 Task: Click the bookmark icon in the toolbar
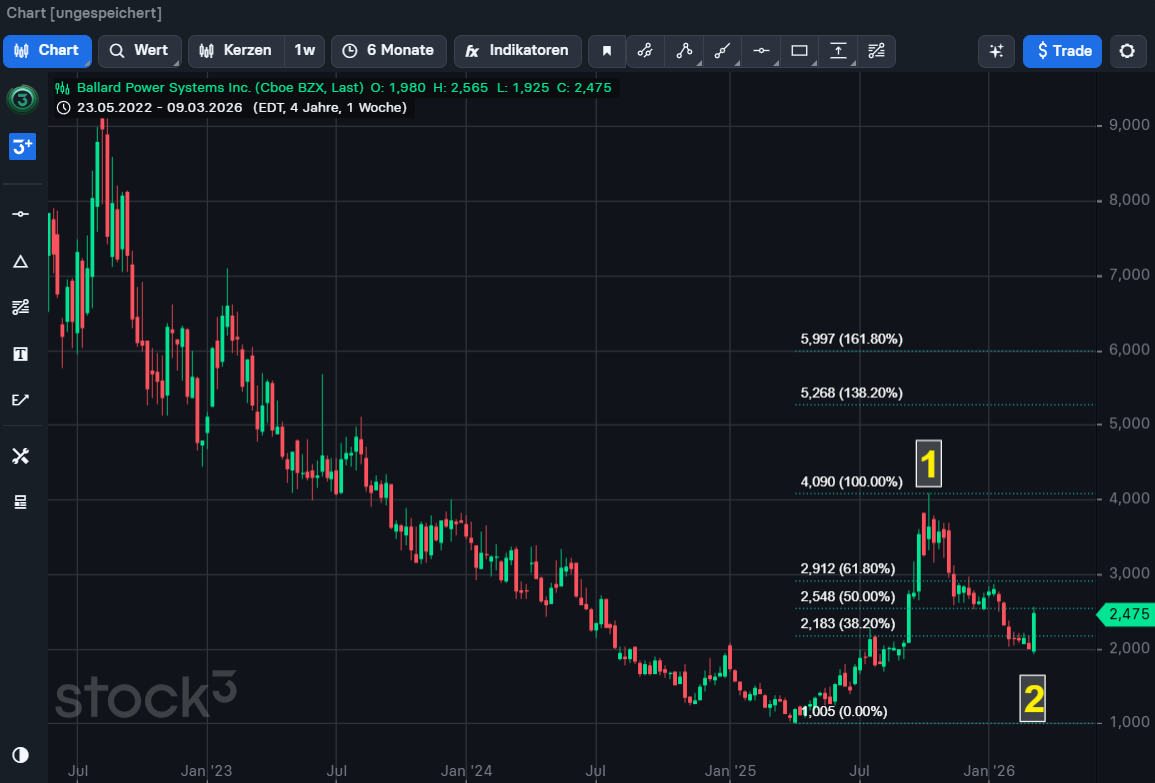(x=606, y=51)
